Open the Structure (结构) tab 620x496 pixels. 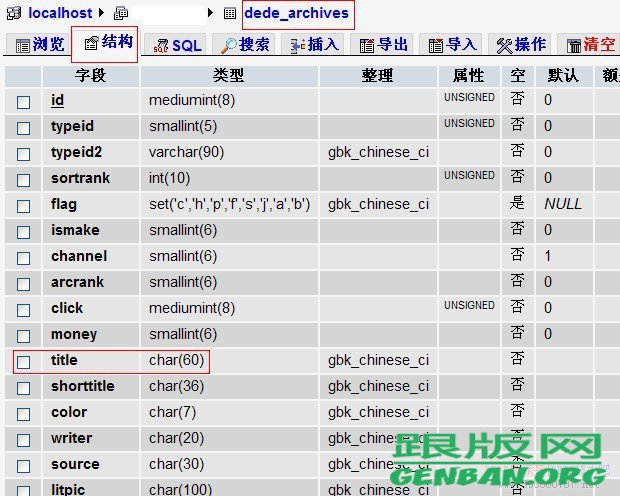point(105,44)
